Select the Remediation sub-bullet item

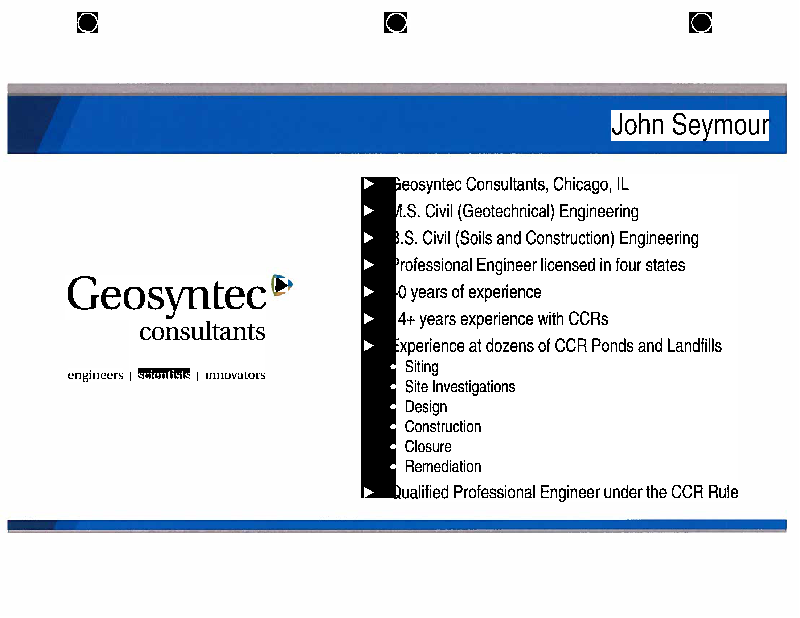point(442,467)
